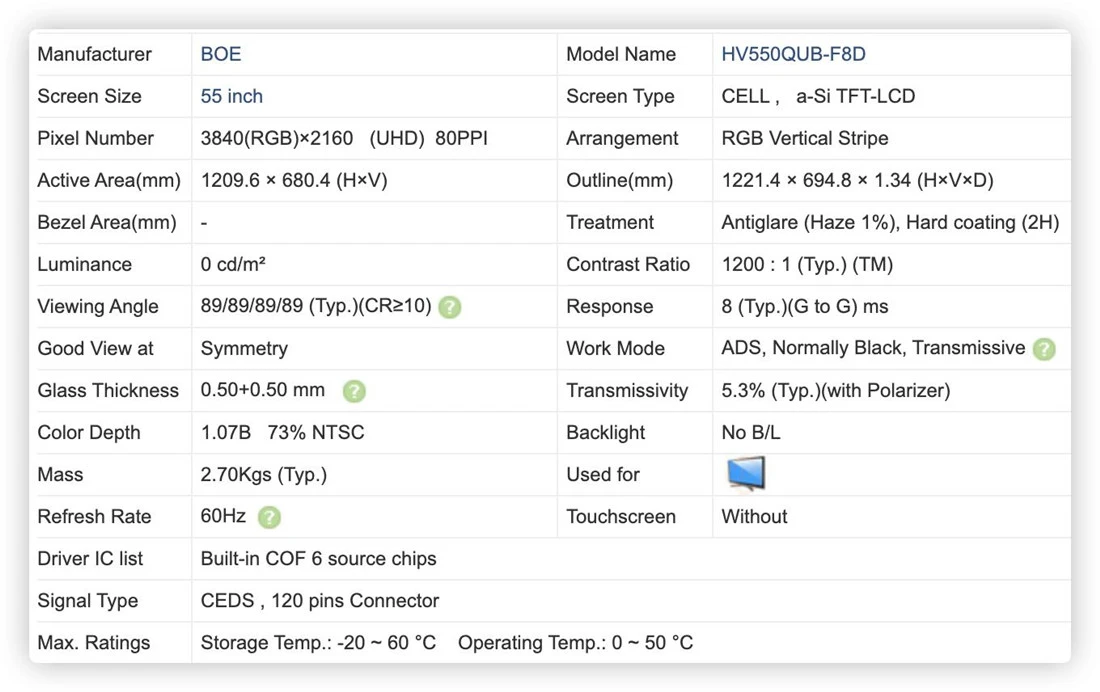Open the HV550QUB-F8D model link
Screen dimensions: 1100x692
click(x=793, y=54)
